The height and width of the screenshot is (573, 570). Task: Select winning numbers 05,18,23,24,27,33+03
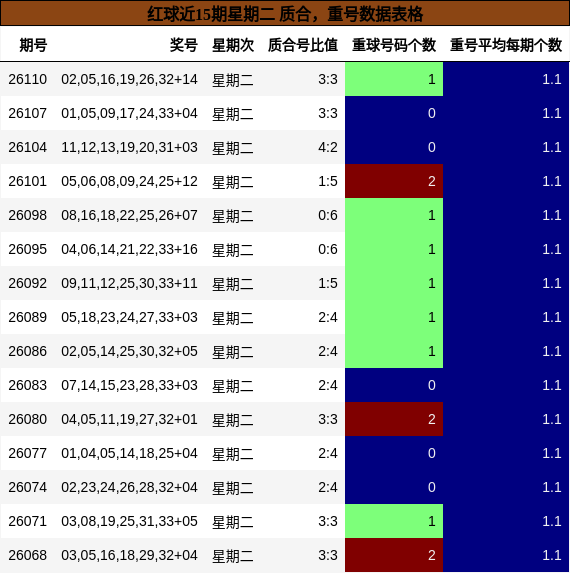tap(129, 317)
